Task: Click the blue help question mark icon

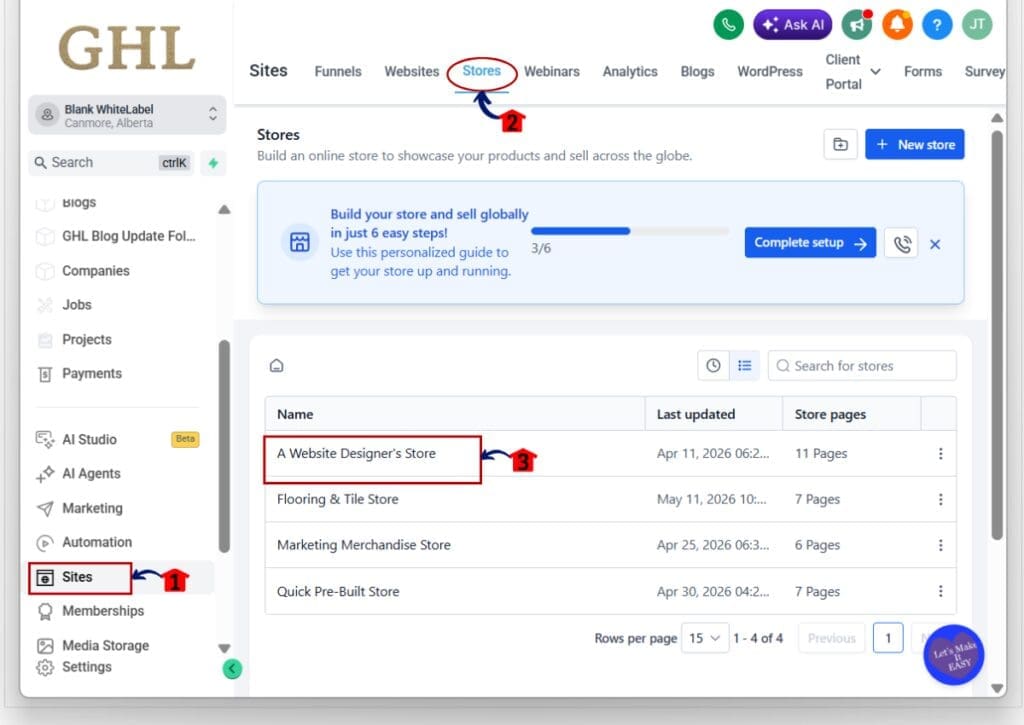Action: pos(936,25)
